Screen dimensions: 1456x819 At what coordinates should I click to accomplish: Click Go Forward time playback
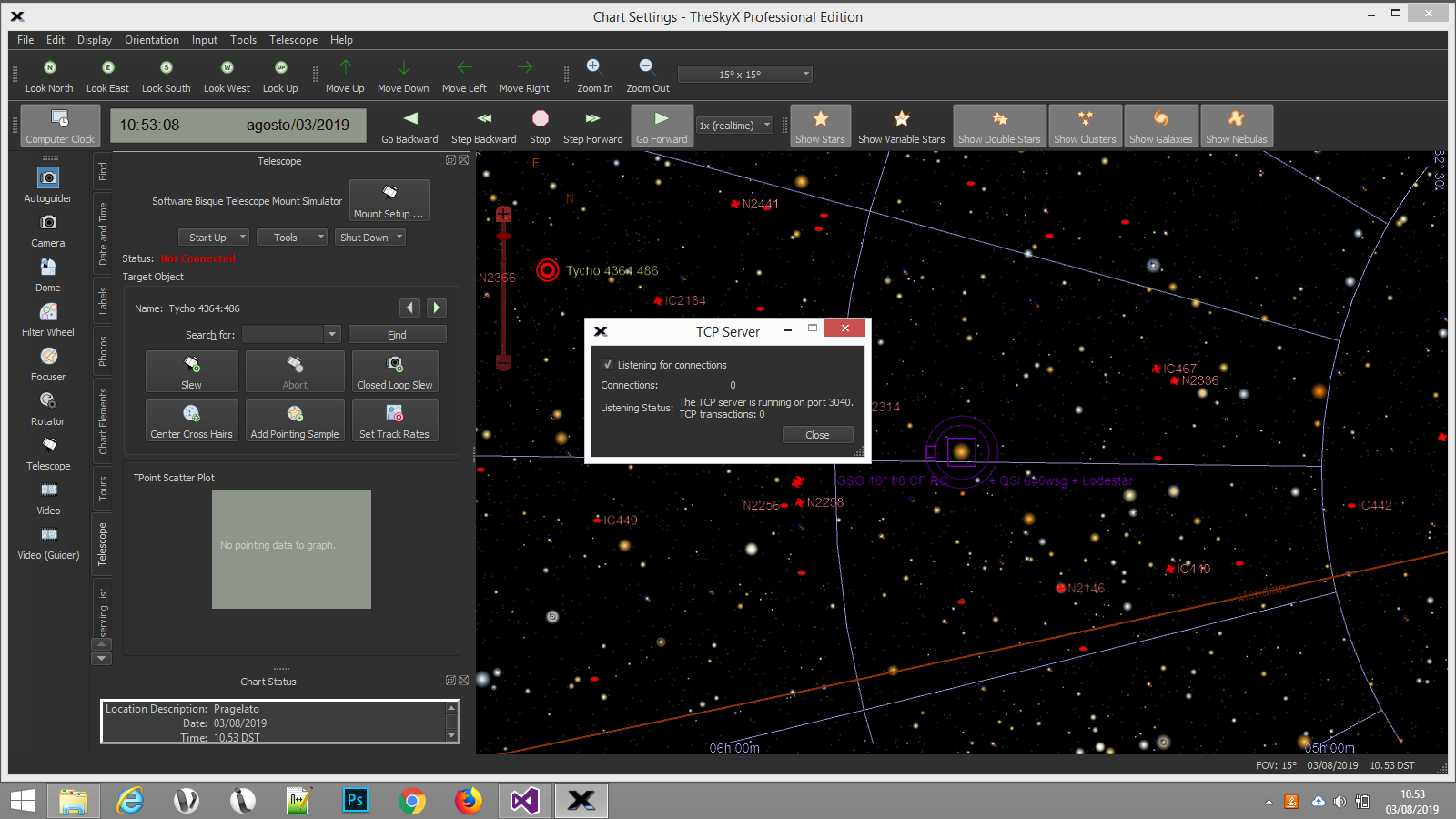[x=662, y=126]
